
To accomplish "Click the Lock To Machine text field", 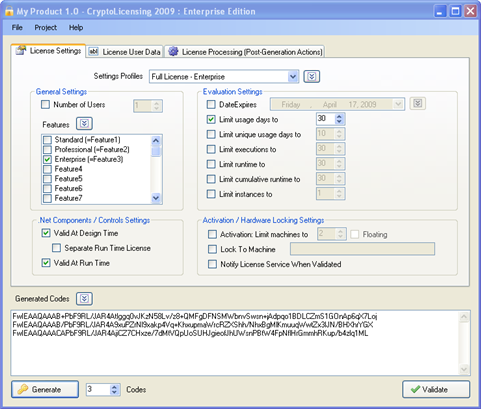I will [x=362, y=249].
